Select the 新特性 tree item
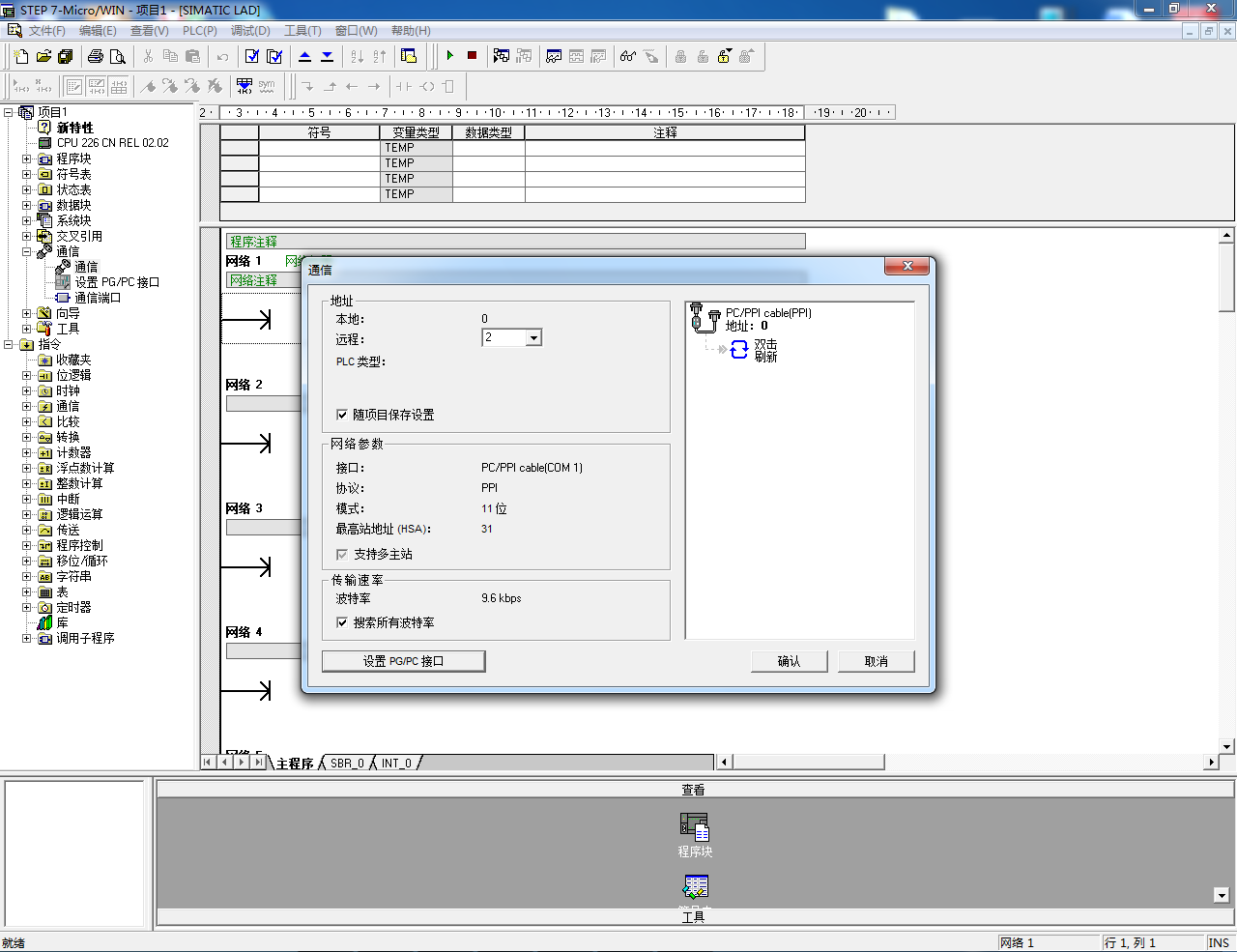Image resolution: width=1237 pixels, height=952 pixels. point(74,128)
